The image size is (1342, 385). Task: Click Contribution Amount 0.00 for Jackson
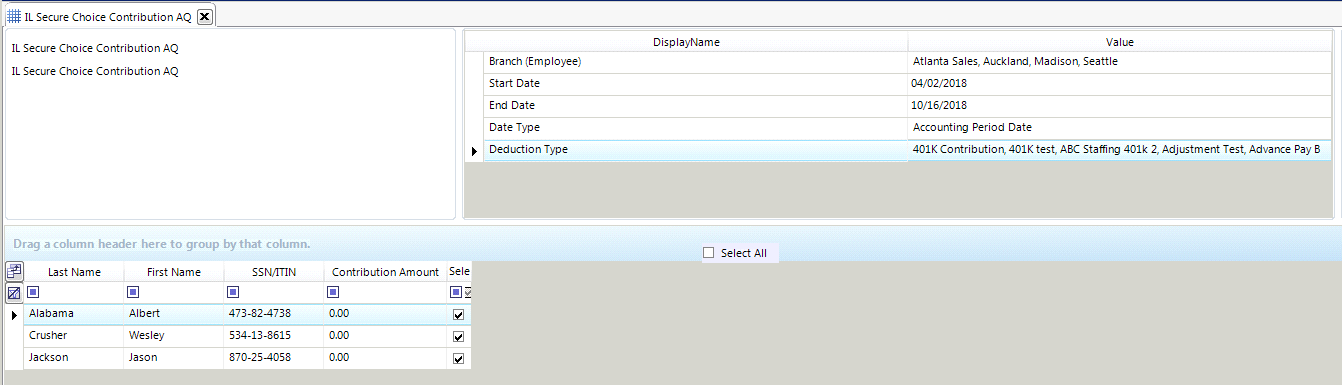pos(385,358)
